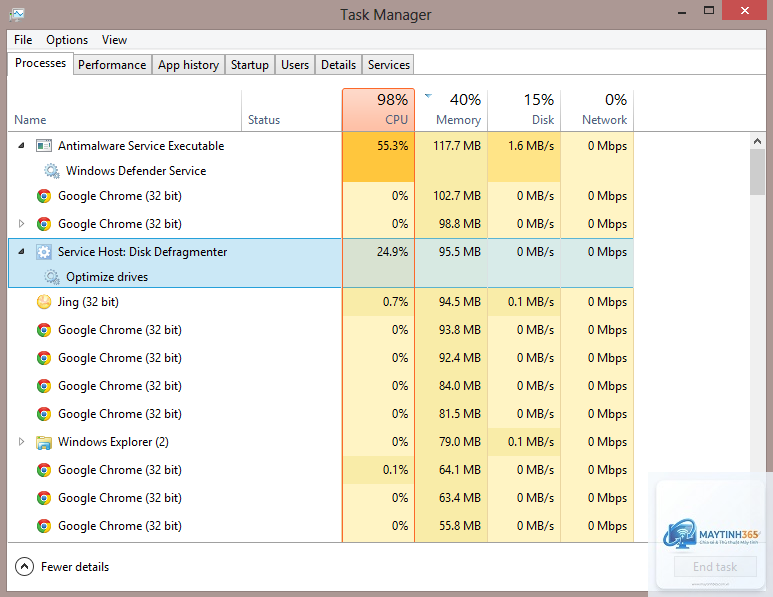Switch to the App history tab
This screenshot has width=773, height=597.
pyautogui.click(x=188, y=65)
